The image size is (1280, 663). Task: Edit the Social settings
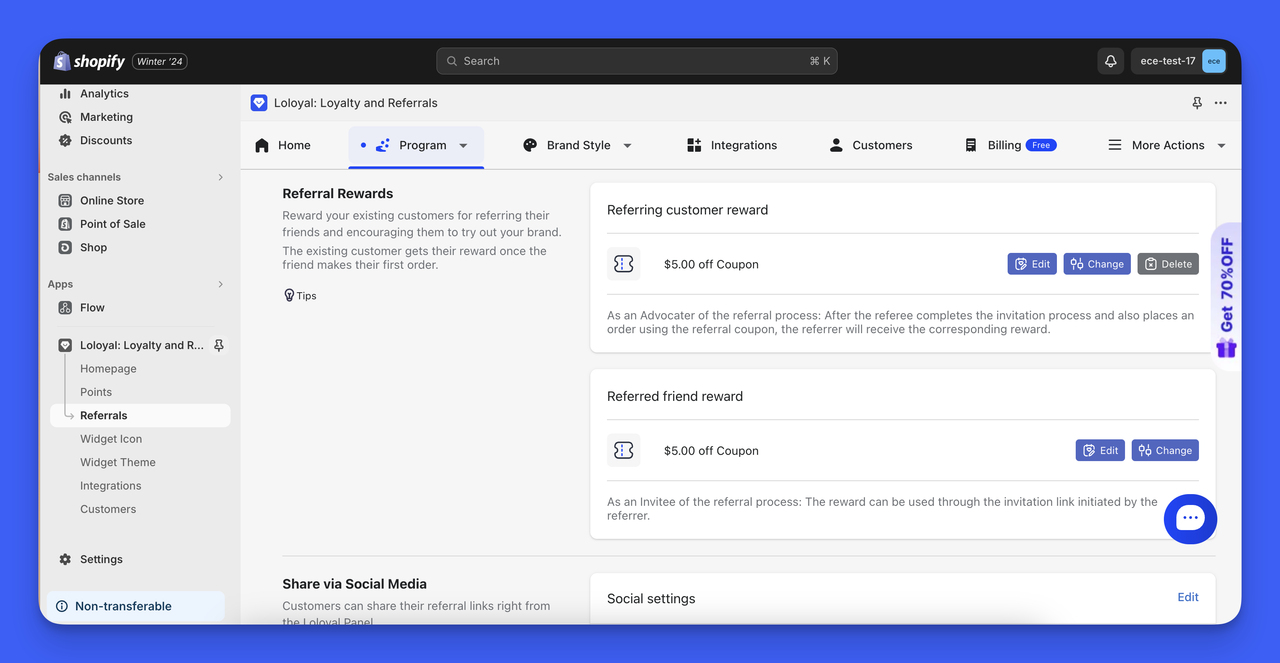1188,597
